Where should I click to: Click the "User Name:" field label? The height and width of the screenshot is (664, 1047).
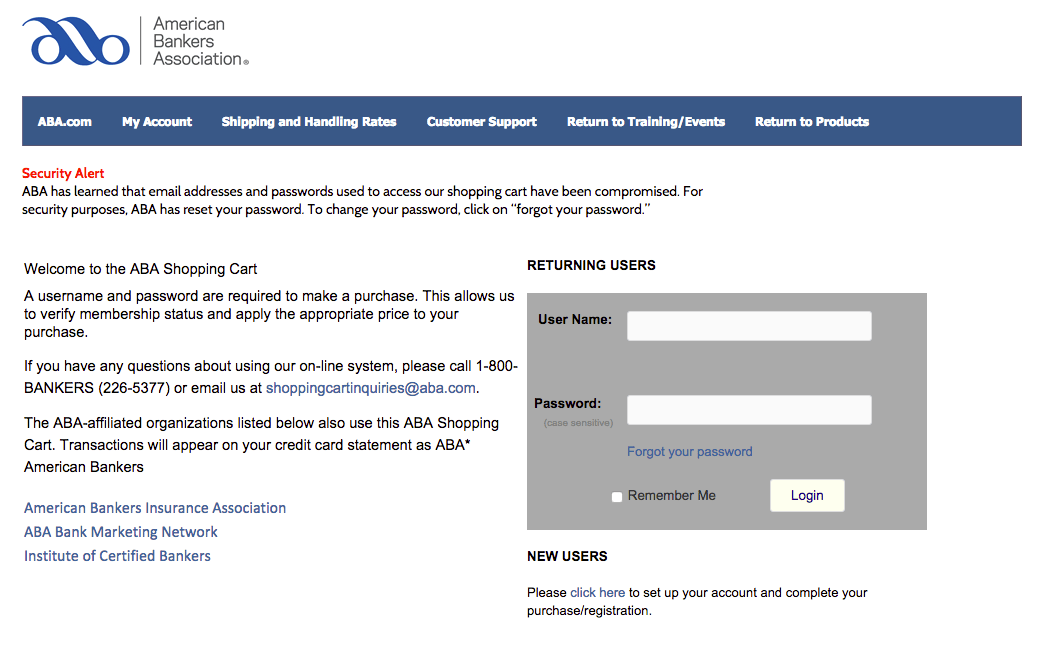[x=575, y=320]
